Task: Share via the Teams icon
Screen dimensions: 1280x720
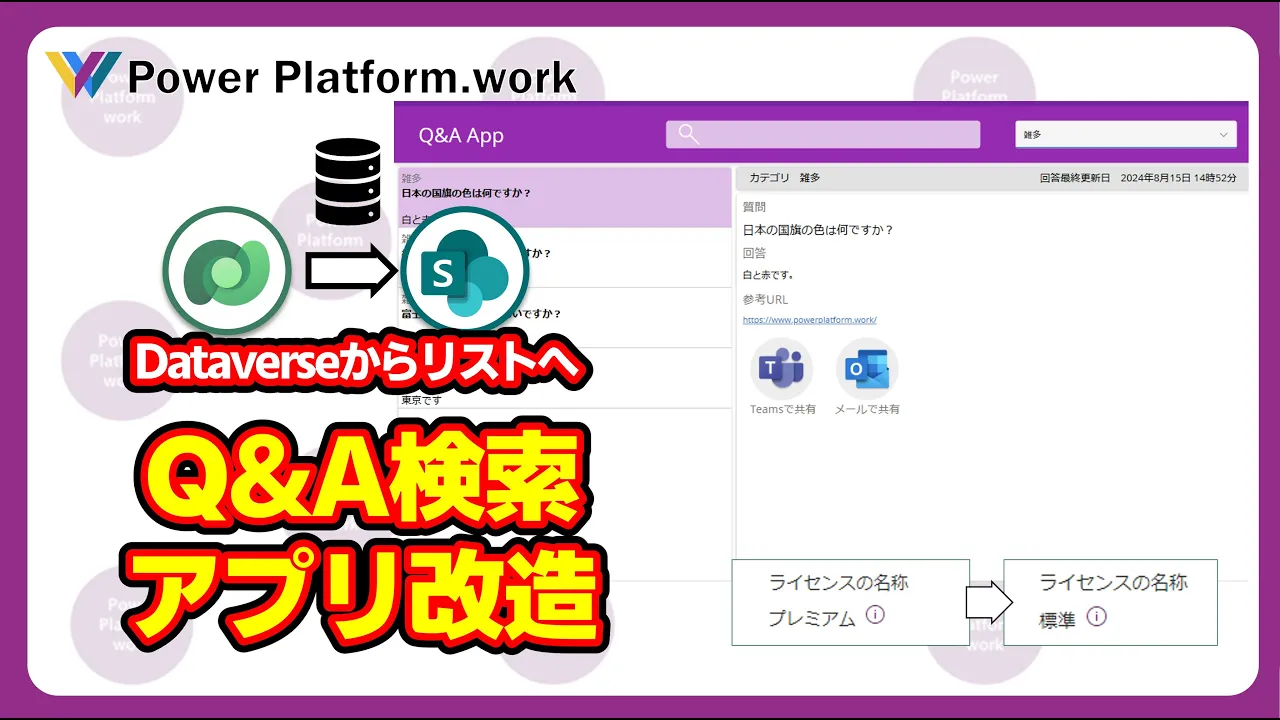Action: coord(782,369)
